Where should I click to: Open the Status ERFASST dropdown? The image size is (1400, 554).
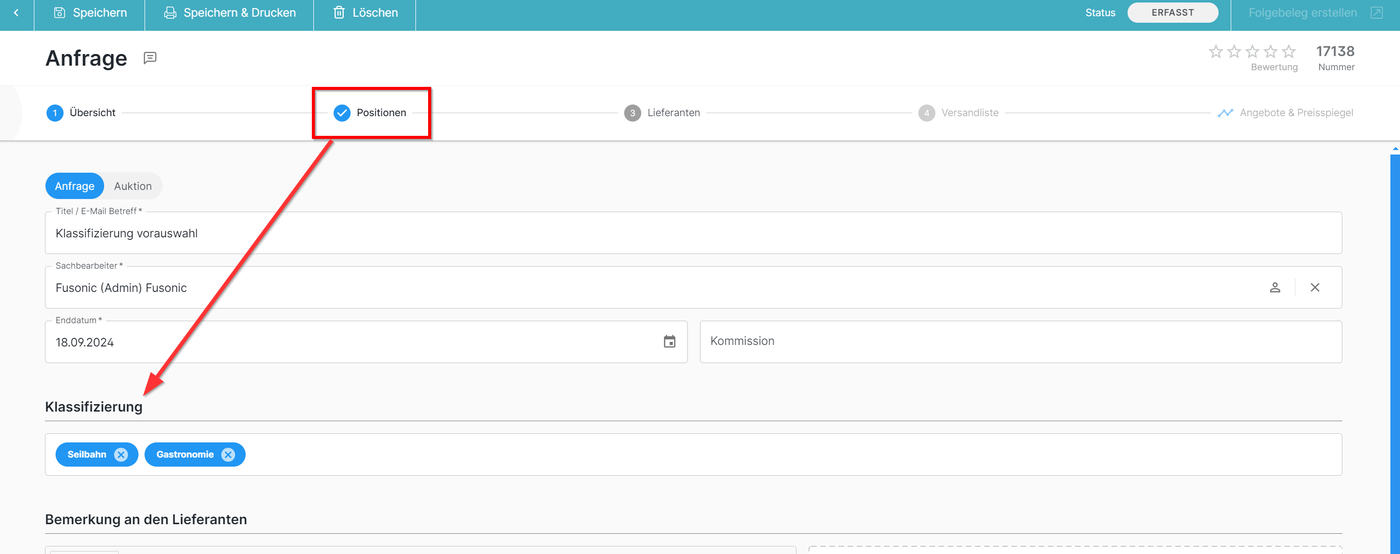(1173, 13)
